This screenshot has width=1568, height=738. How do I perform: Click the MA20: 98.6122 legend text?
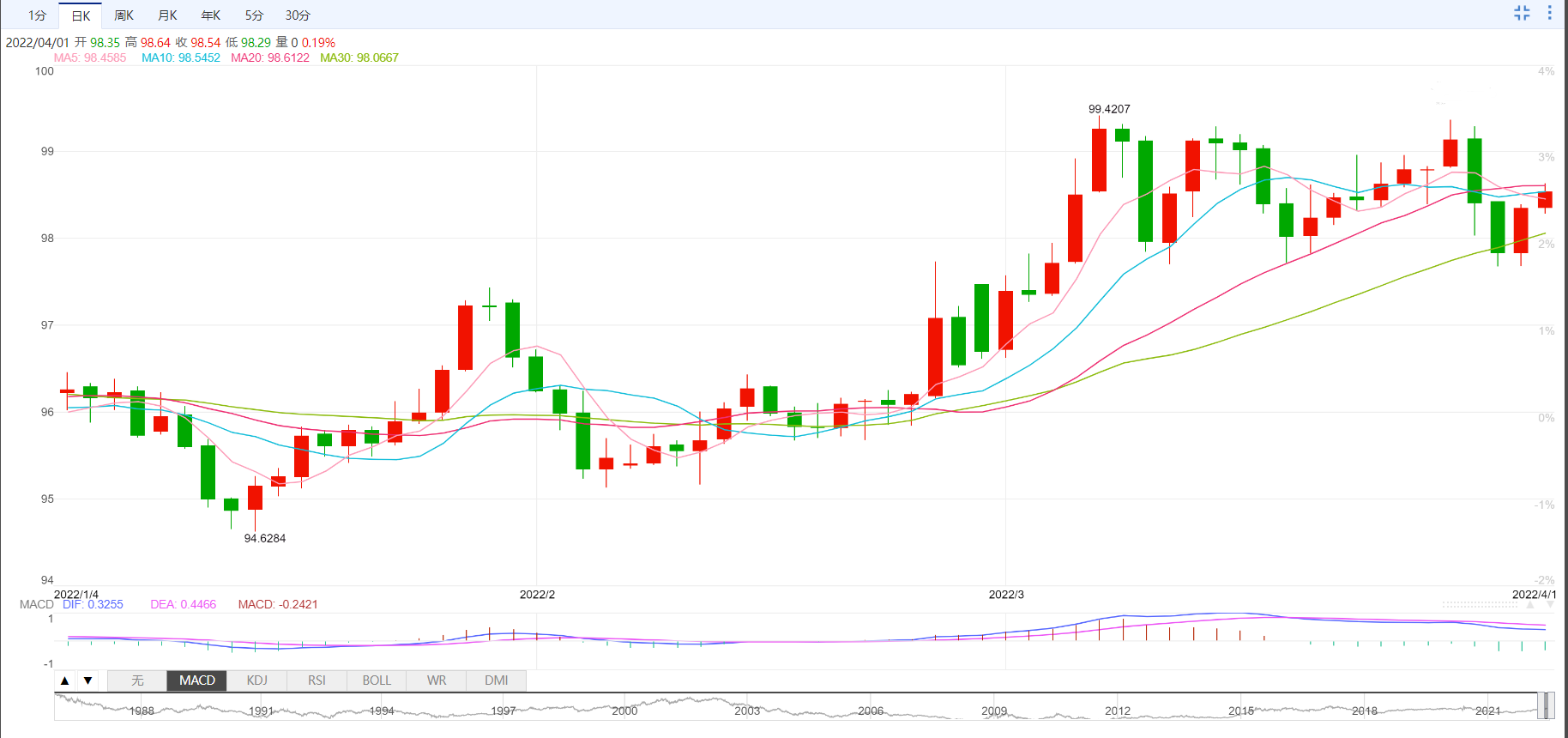(270, 57)
